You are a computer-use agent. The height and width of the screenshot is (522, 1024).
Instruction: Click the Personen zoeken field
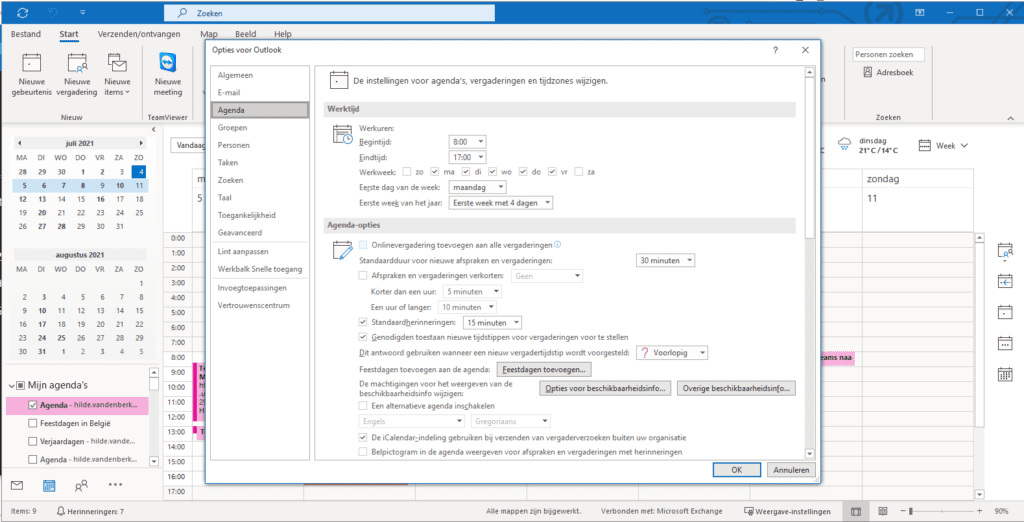[888, 55]
